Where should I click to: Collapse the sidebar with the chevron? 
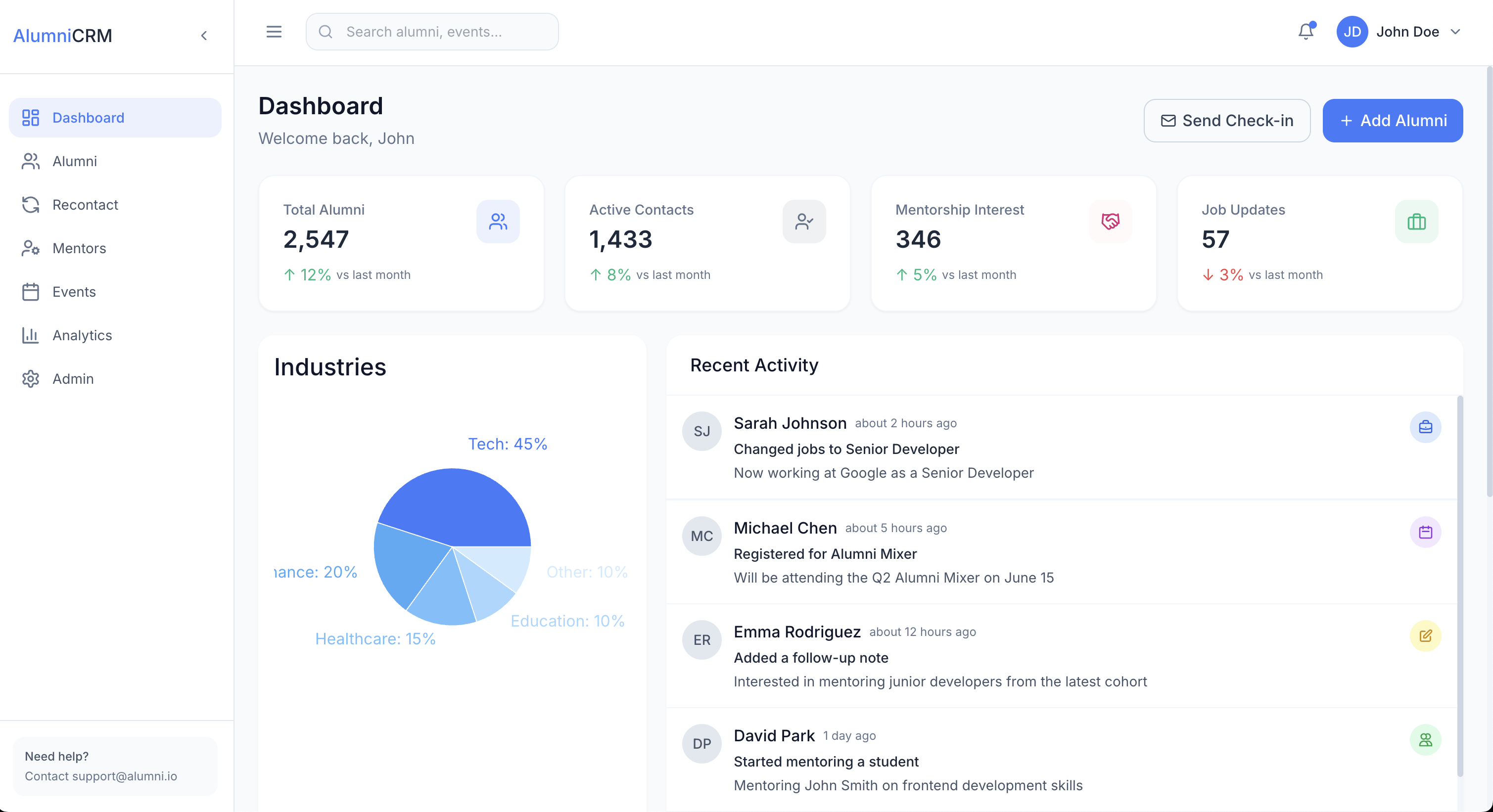204,35
